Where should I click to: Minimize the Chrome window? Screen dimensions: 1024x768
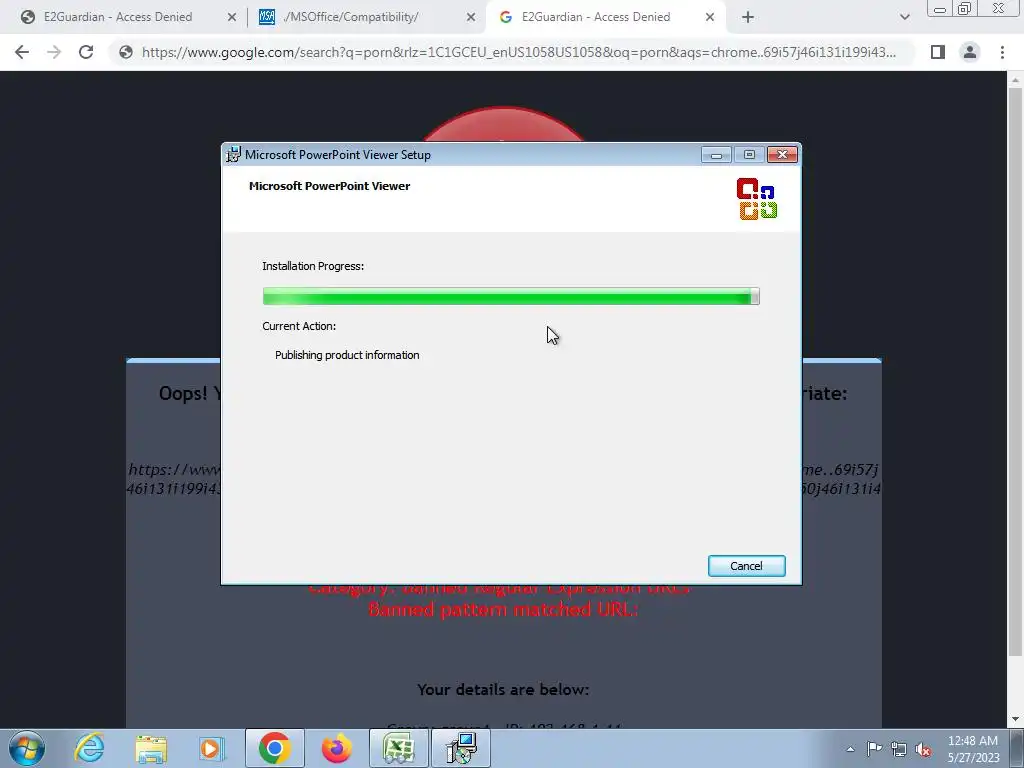(940, 9)
